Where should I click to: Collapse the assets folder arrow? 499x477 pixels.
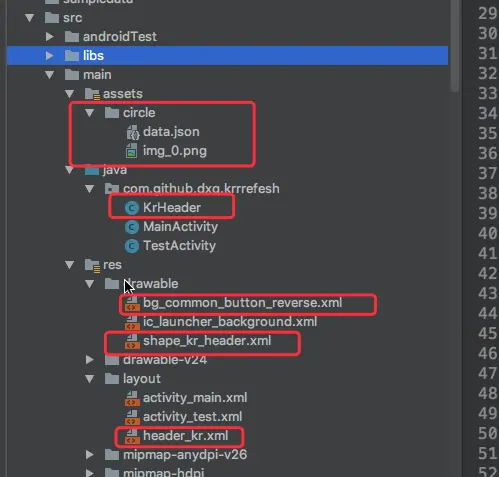pos(70,94)
